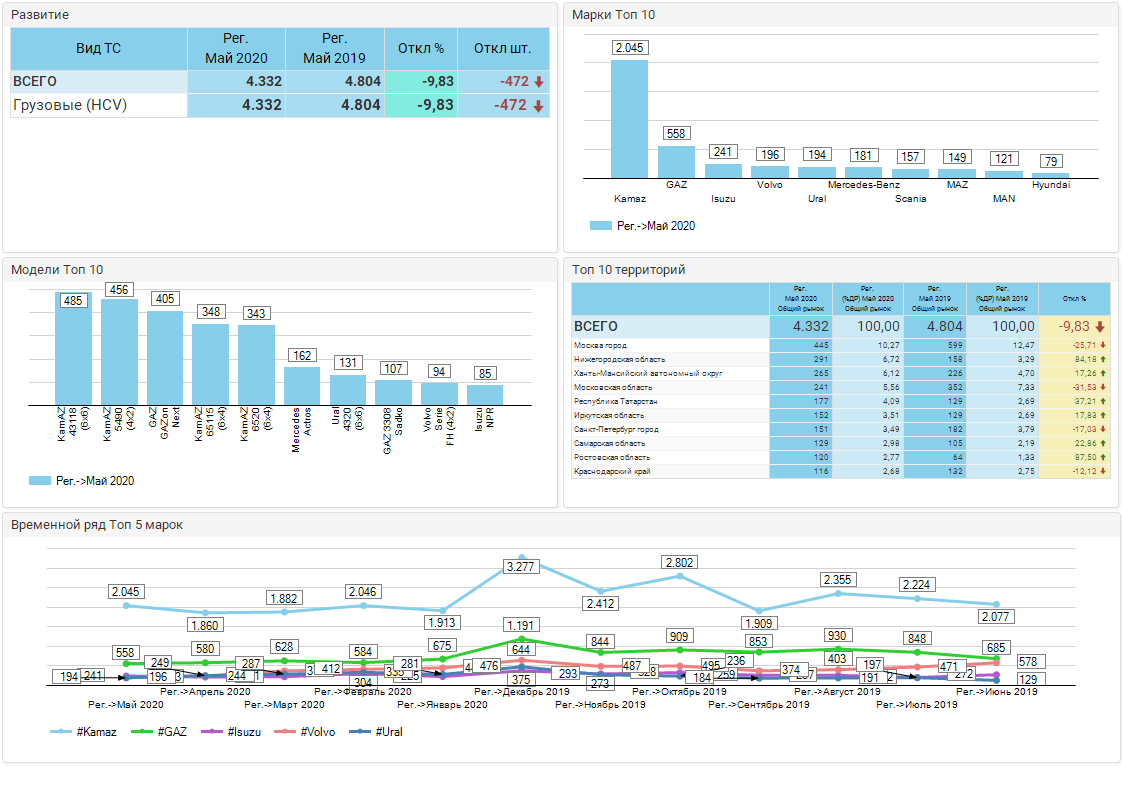The width and height of the screenshot is (1122, 793).
Task: Click the 2.355 Kamaz data label
Action: click(x=837, y=580)
